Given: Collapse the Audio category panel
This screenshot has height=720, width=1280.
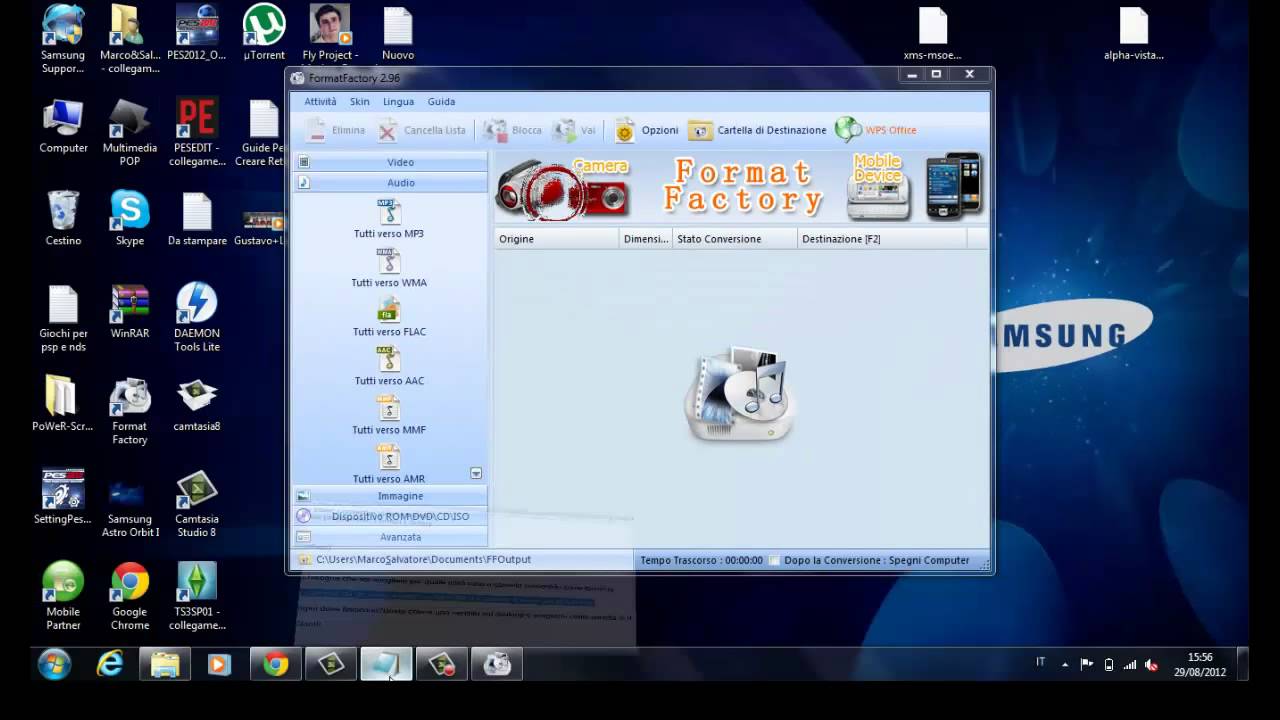Looking at the screenshot, I should pyautogui.click(x=390, y=182).
